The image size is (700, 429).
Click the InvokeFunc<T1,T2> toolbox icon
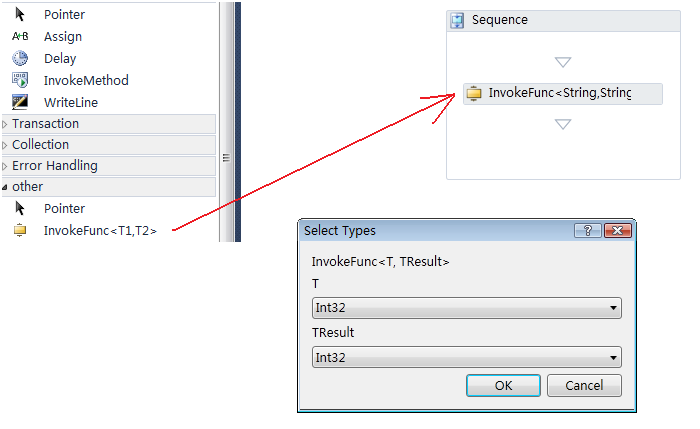tap(20, 231)
